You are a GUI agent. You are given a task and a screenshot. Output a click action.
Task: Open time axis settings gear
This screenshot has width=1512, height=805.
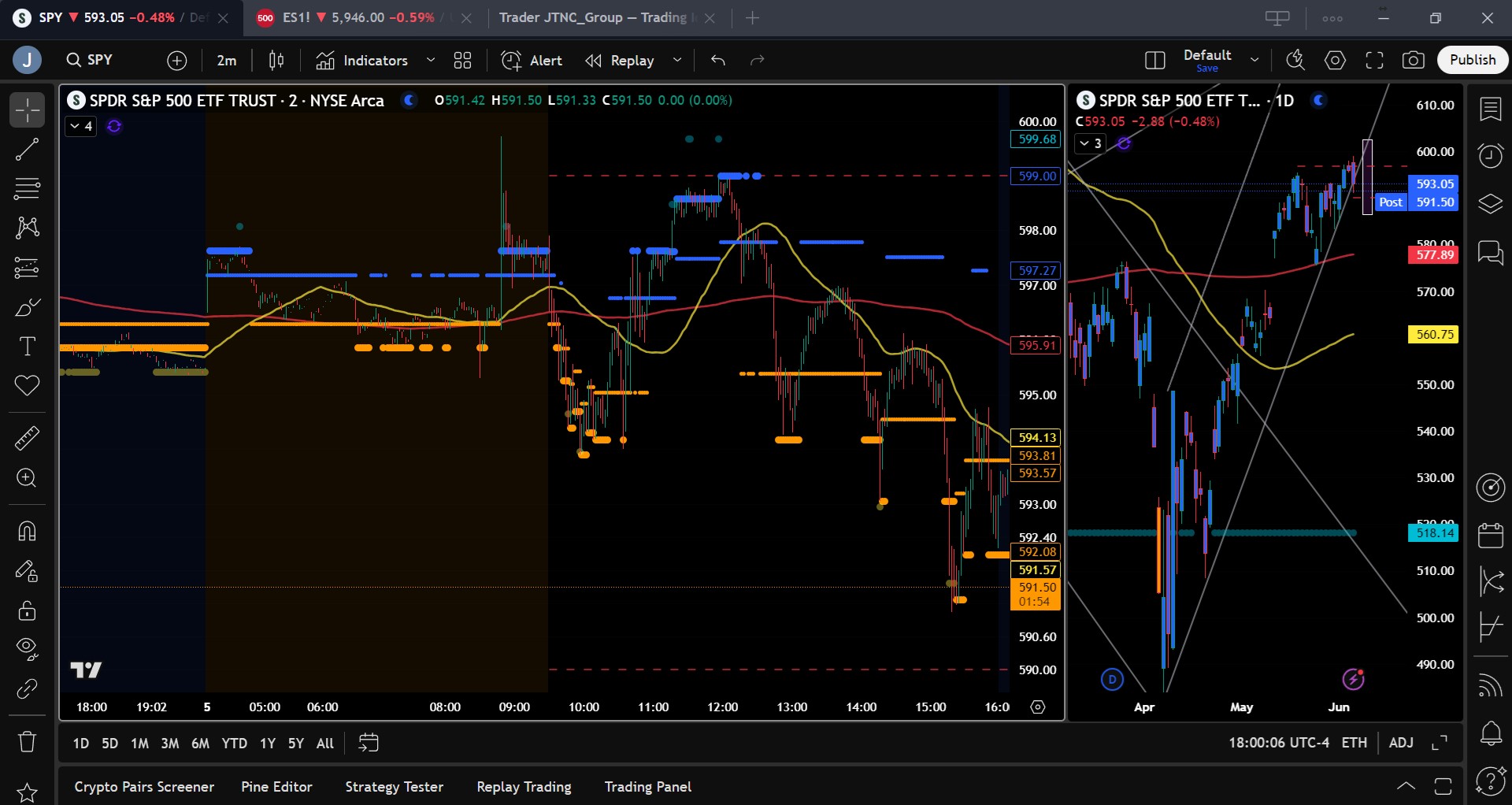coord(1038,707)
